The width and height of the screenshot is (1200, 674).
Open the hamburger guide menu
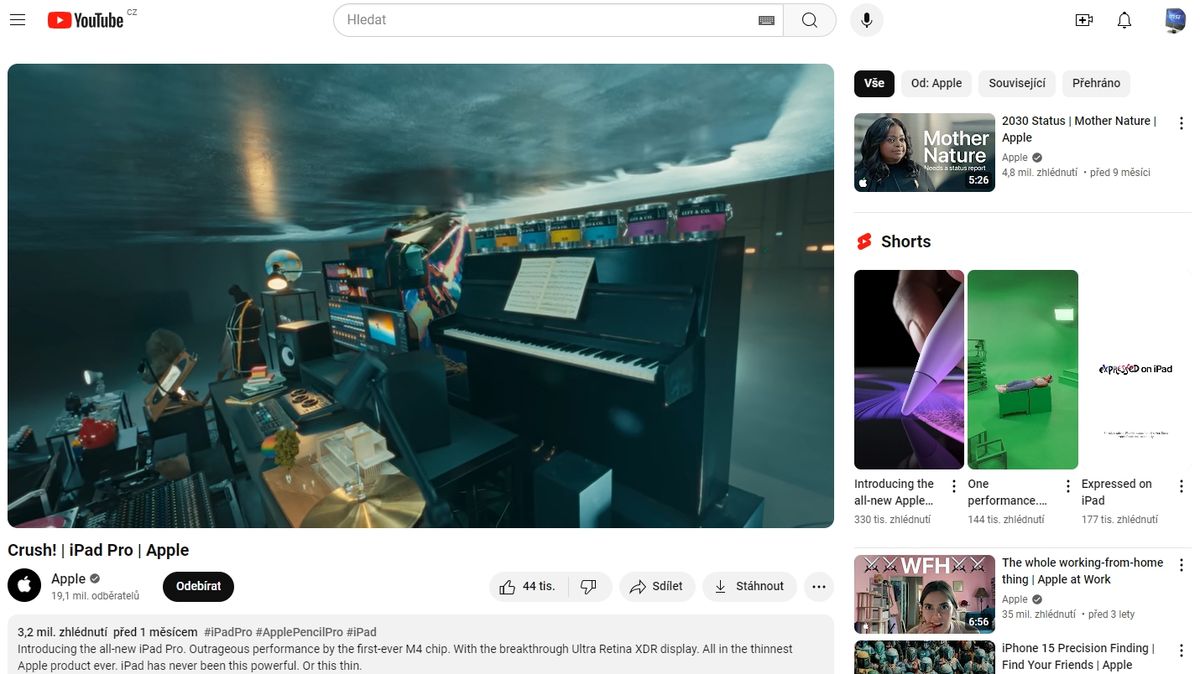pos(17,20)
